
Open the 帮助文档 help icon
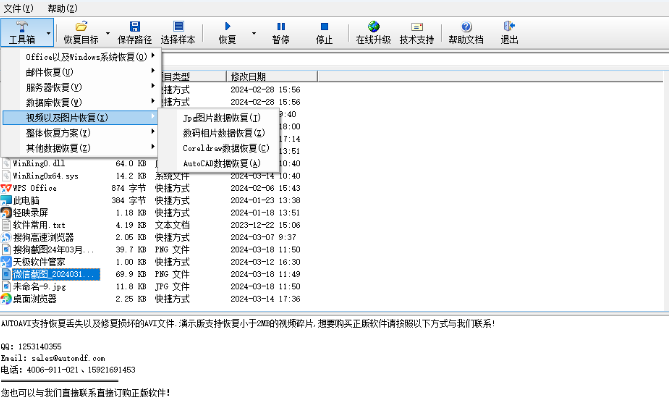(465, 26)
